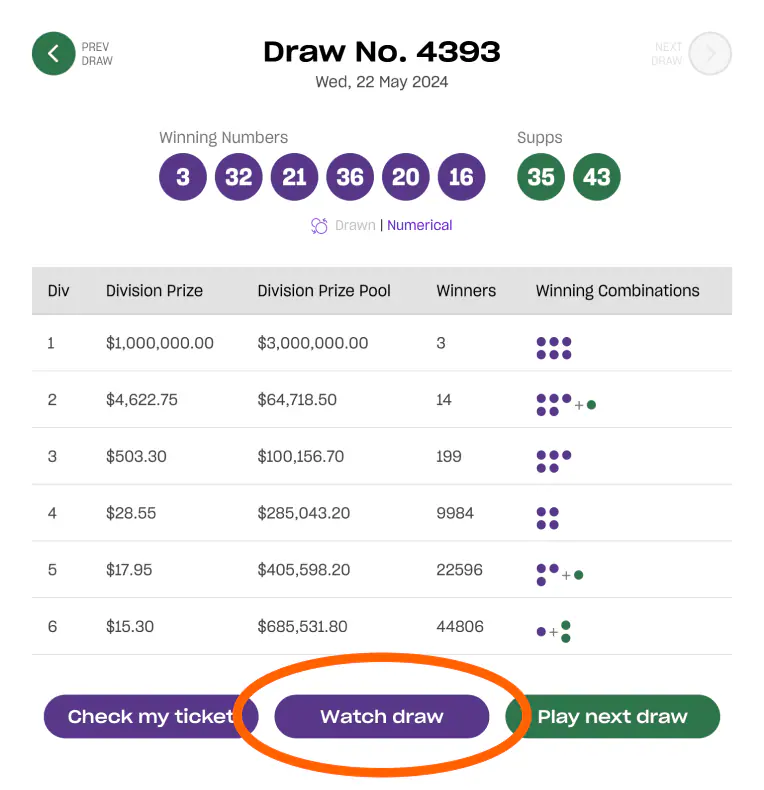Viewport: 764px width, 790px height.
Task: Select winning number ball 32
Action: pyautogui.click(x=238, y=177)
